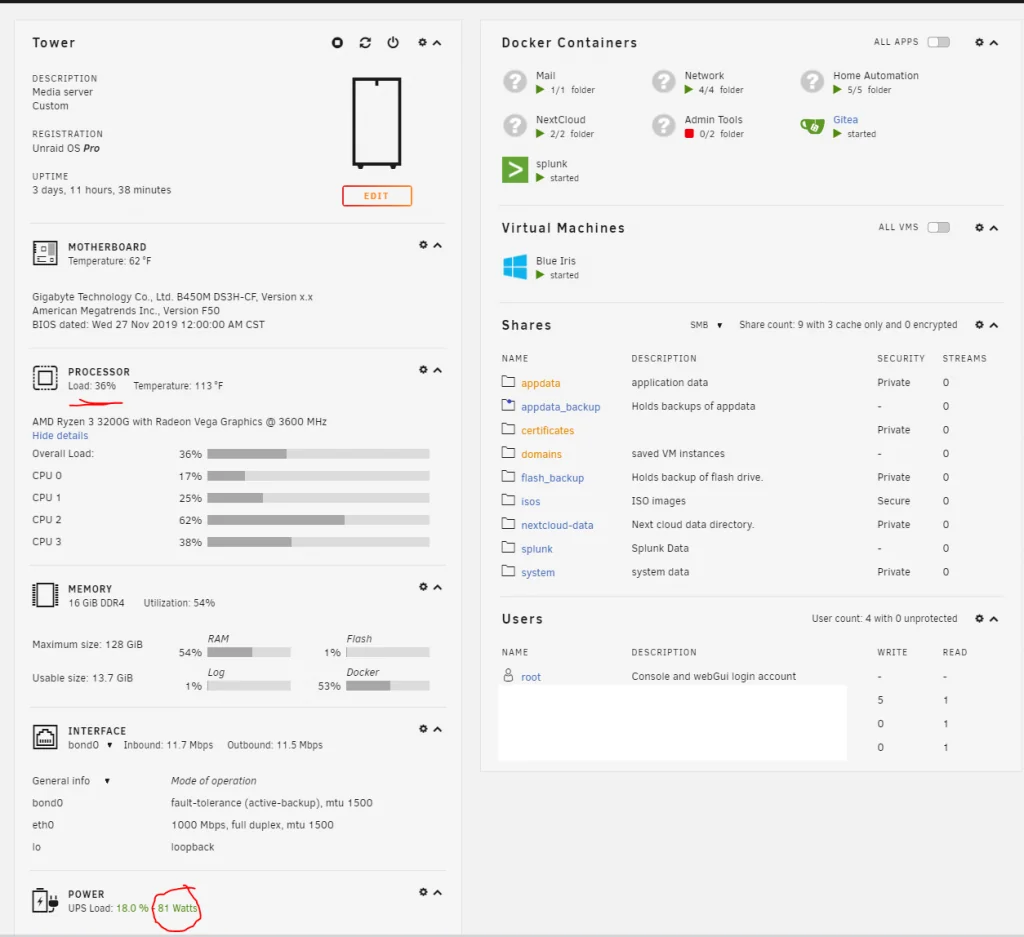Shut down the Tower using the power icon
The image size is (1024, 937).
click(x=392, y=42)
